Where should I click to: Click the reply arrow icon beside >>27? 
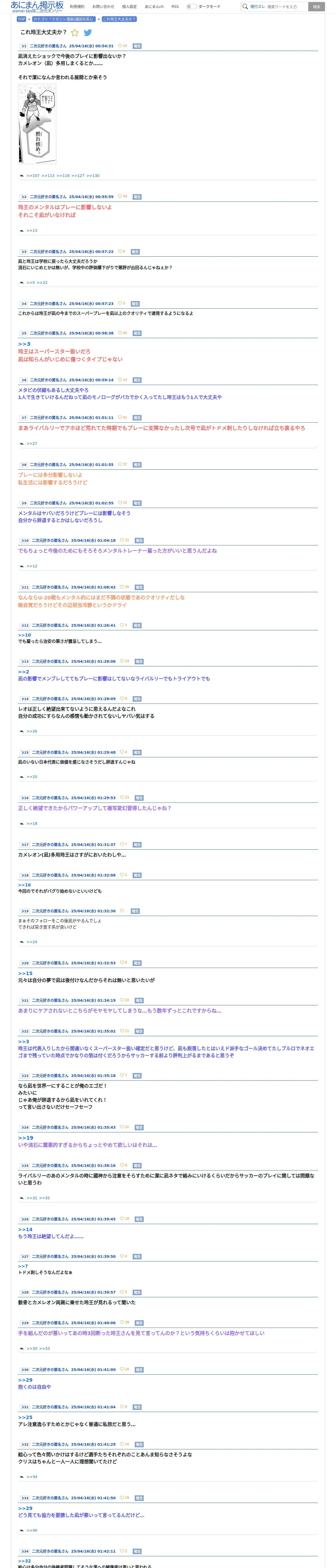22,444
